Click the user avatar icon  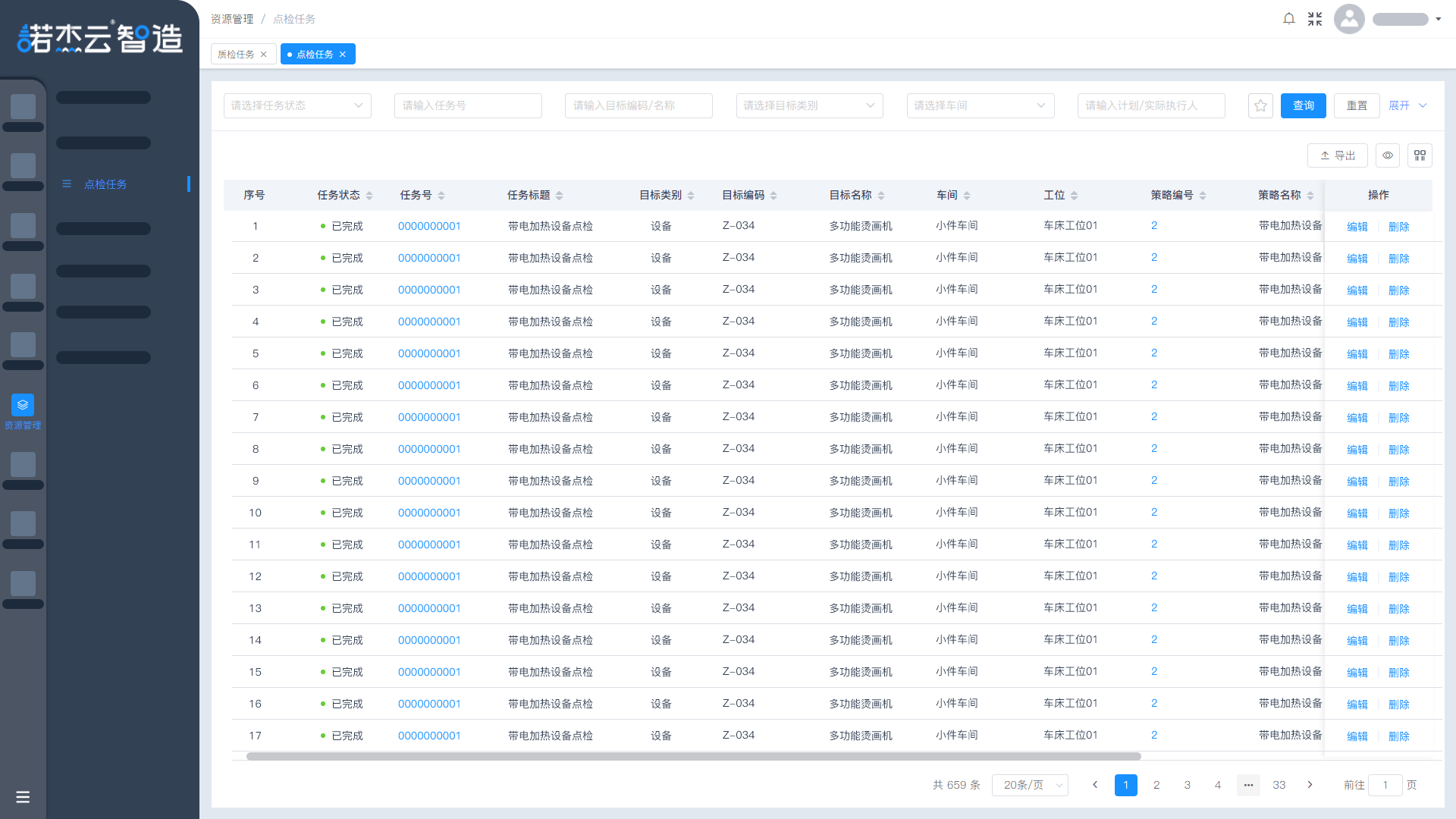coord(1349,19)
